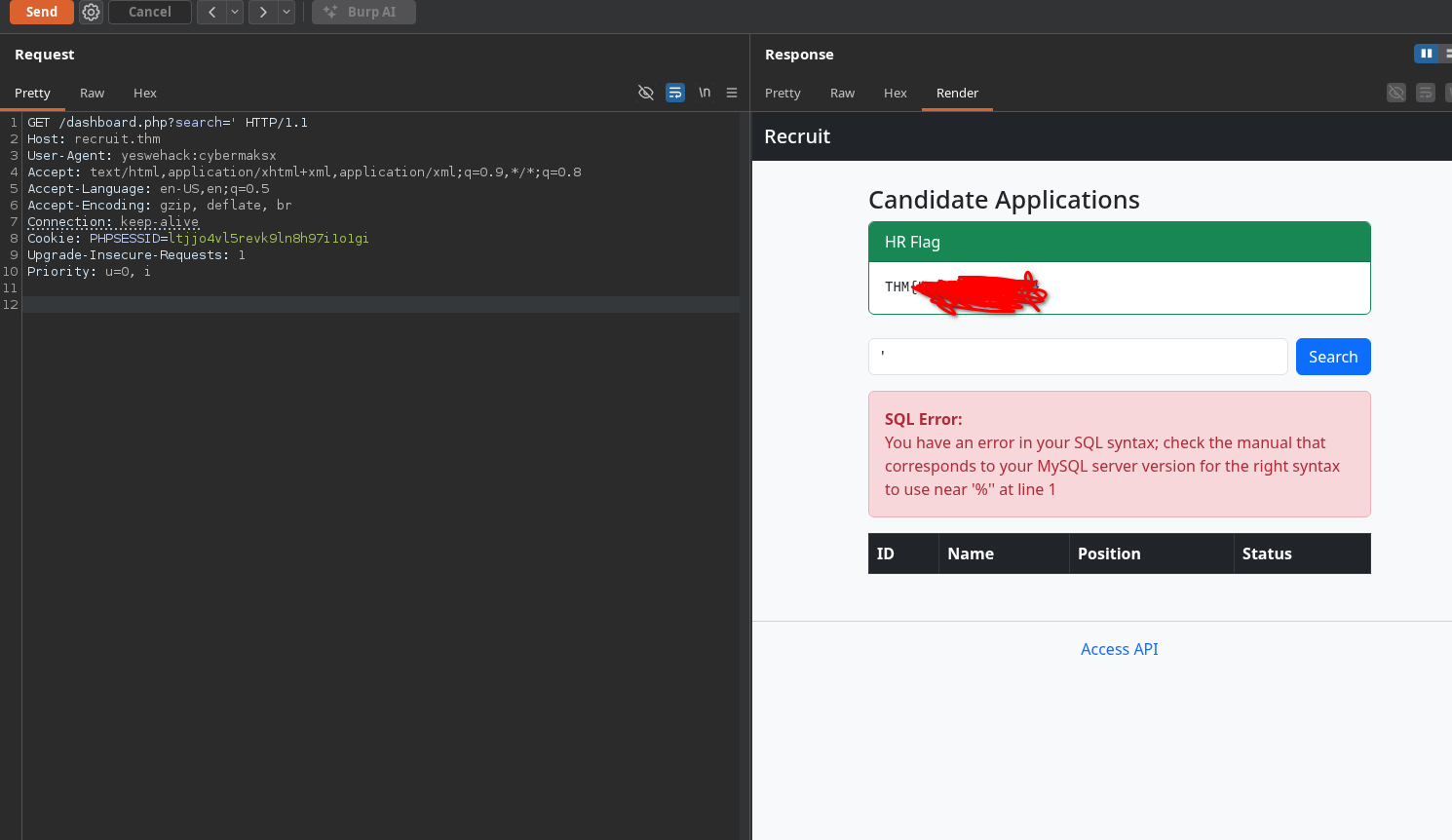The image size is (1452, 840).
Task: Click the candidate search input field
Action: 1078,357
